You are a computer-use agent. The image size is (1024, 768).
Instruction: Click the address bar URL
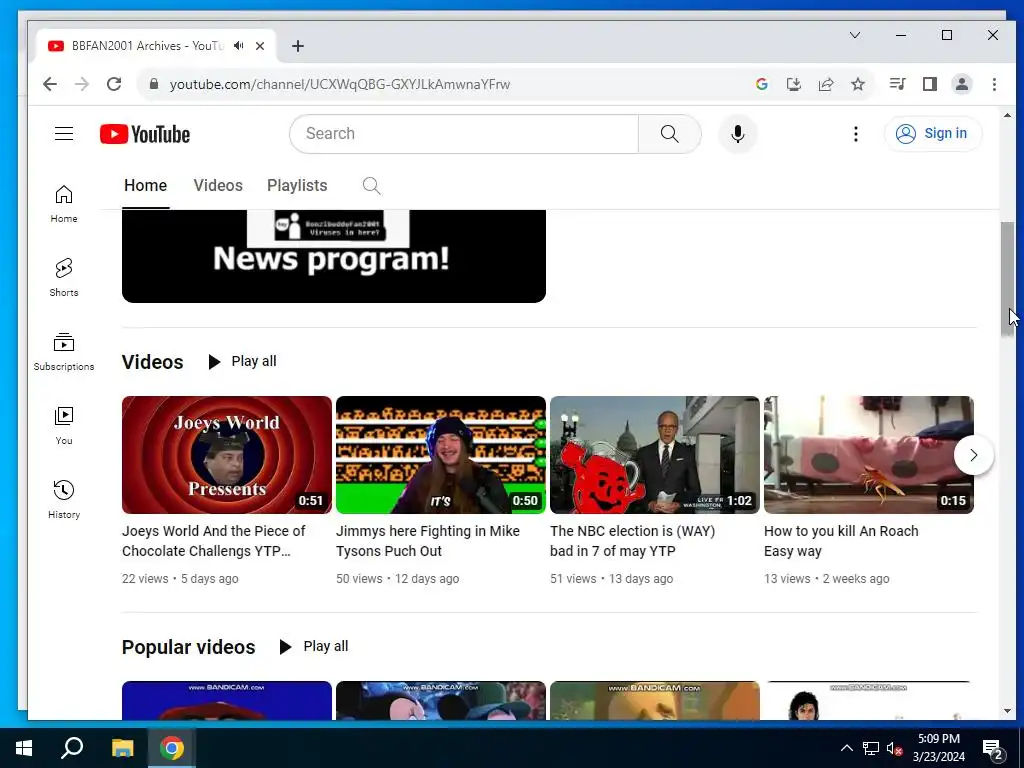click(x=340, y=84)
